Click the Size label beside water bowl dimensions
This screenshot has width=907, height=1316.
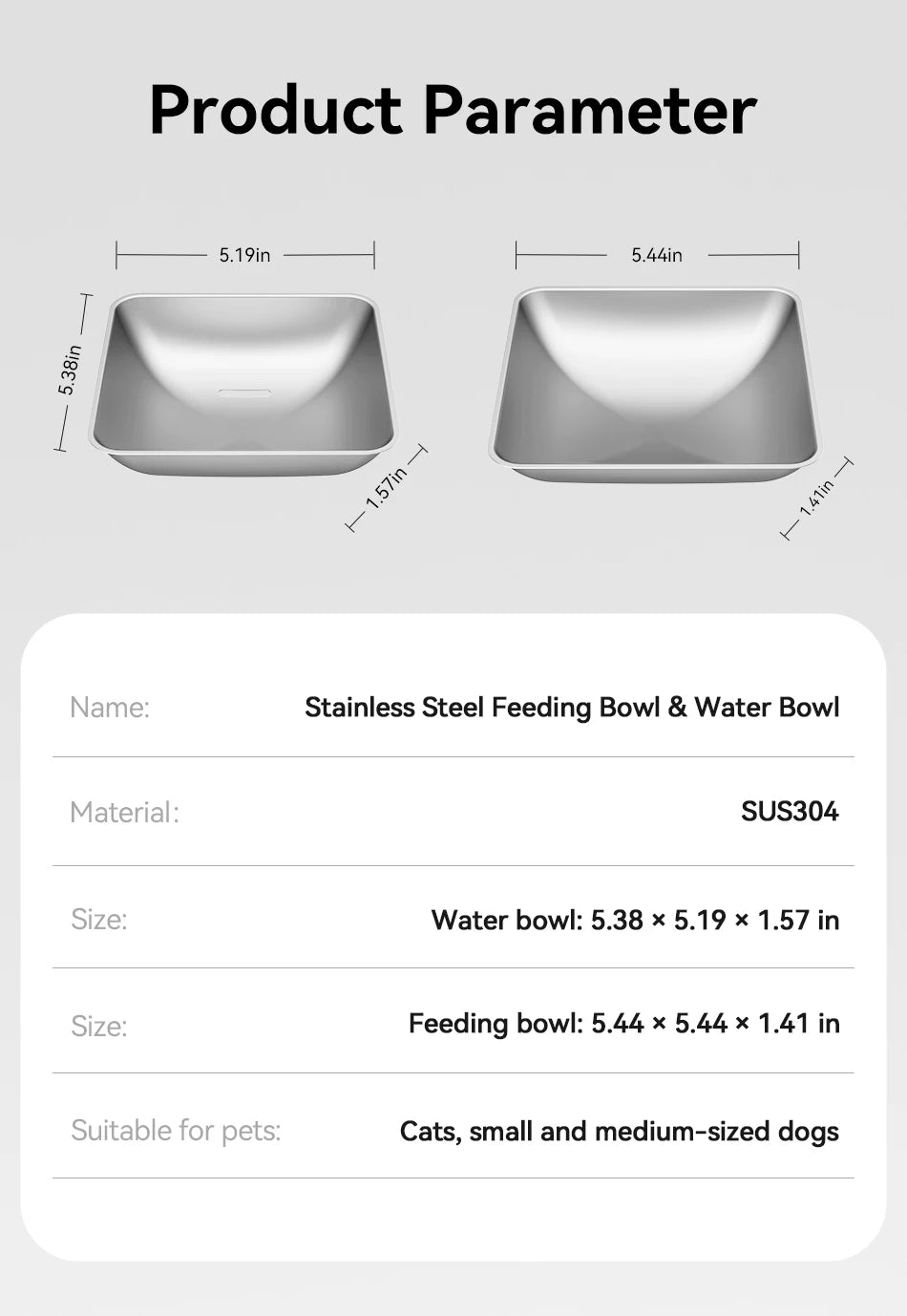coord(99,920)
